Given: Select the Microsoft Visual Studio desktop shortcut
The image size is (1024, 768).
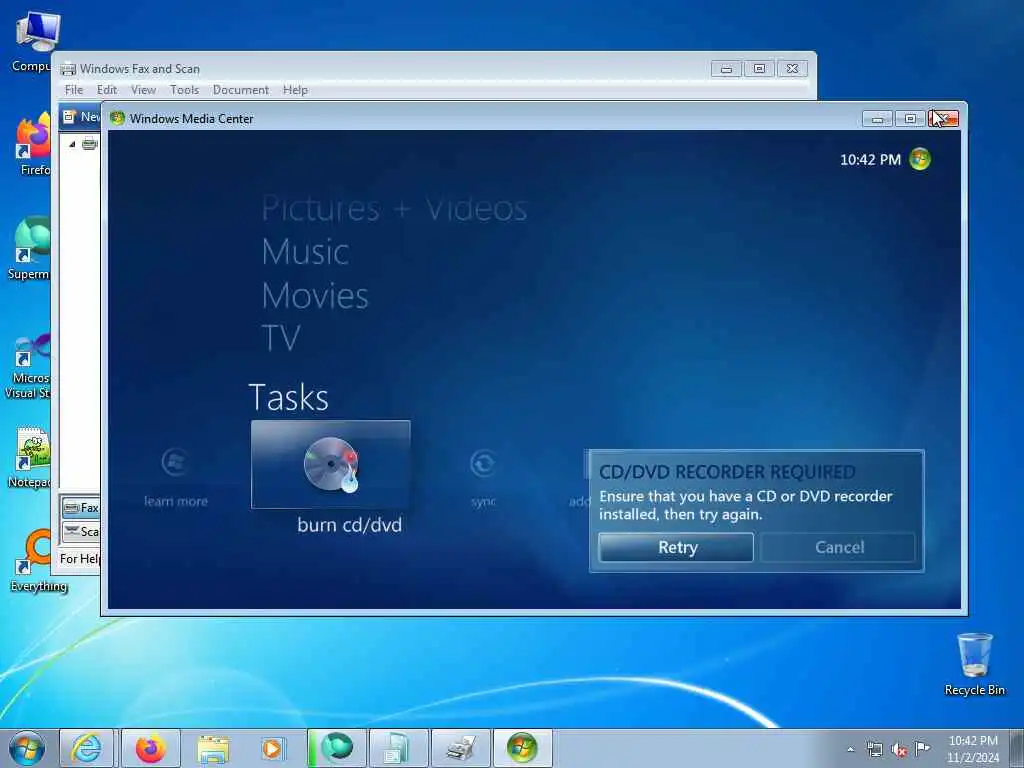Looking at the screenshot, I should point(27,366).
